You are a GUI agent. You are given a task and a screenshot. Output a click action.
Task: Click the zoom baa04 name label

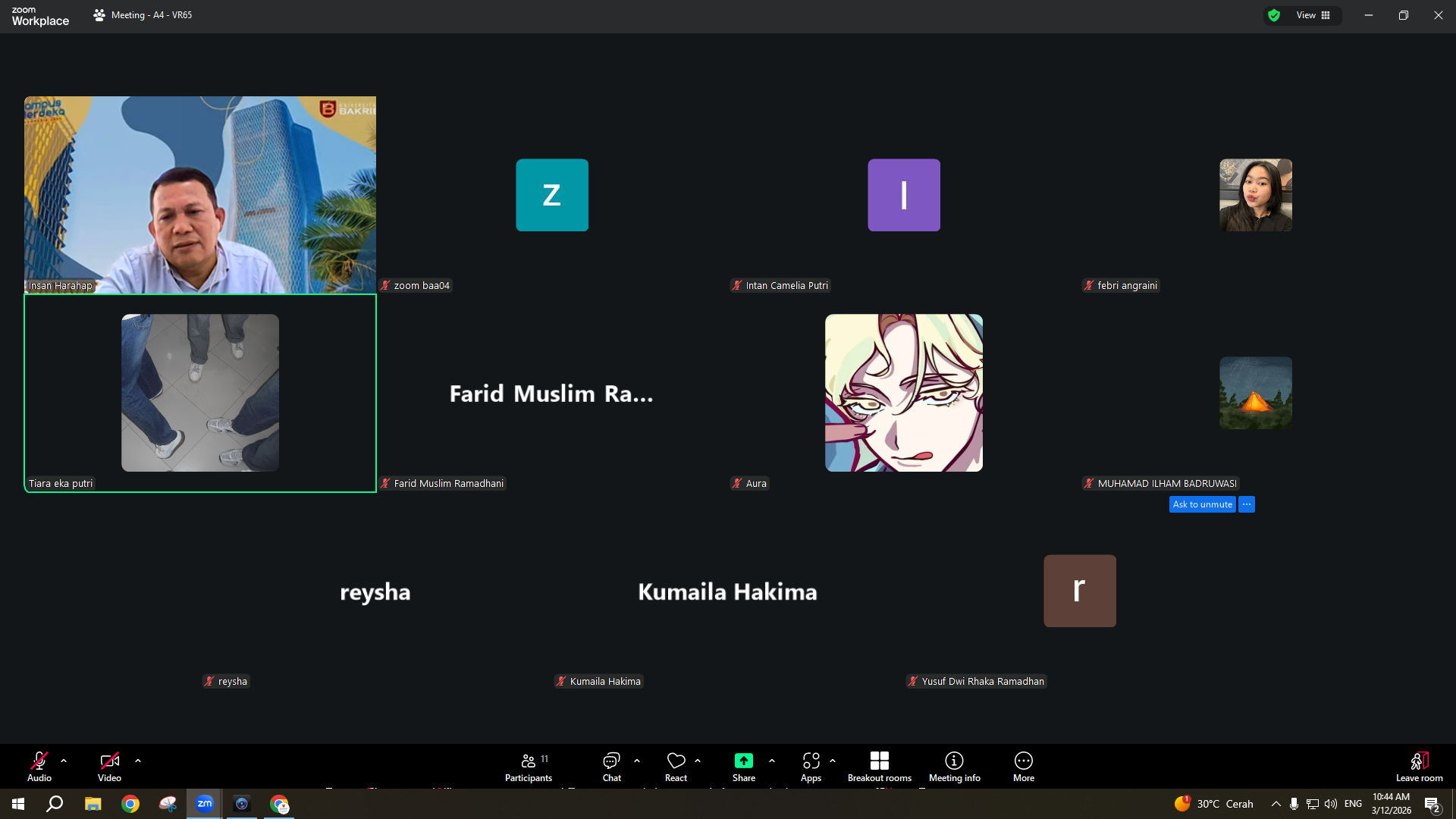click(416, 286)
